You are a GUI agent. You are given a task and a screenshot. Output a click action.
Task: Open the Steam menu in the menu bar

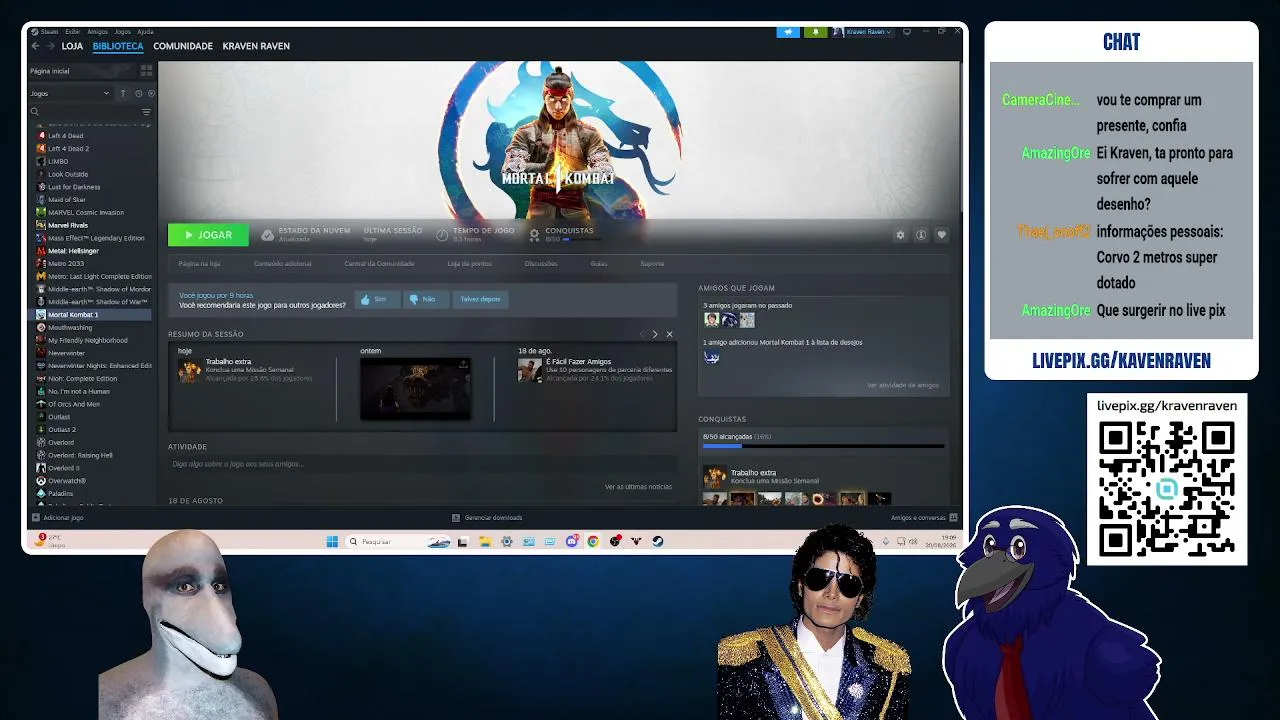click(49, 32)
